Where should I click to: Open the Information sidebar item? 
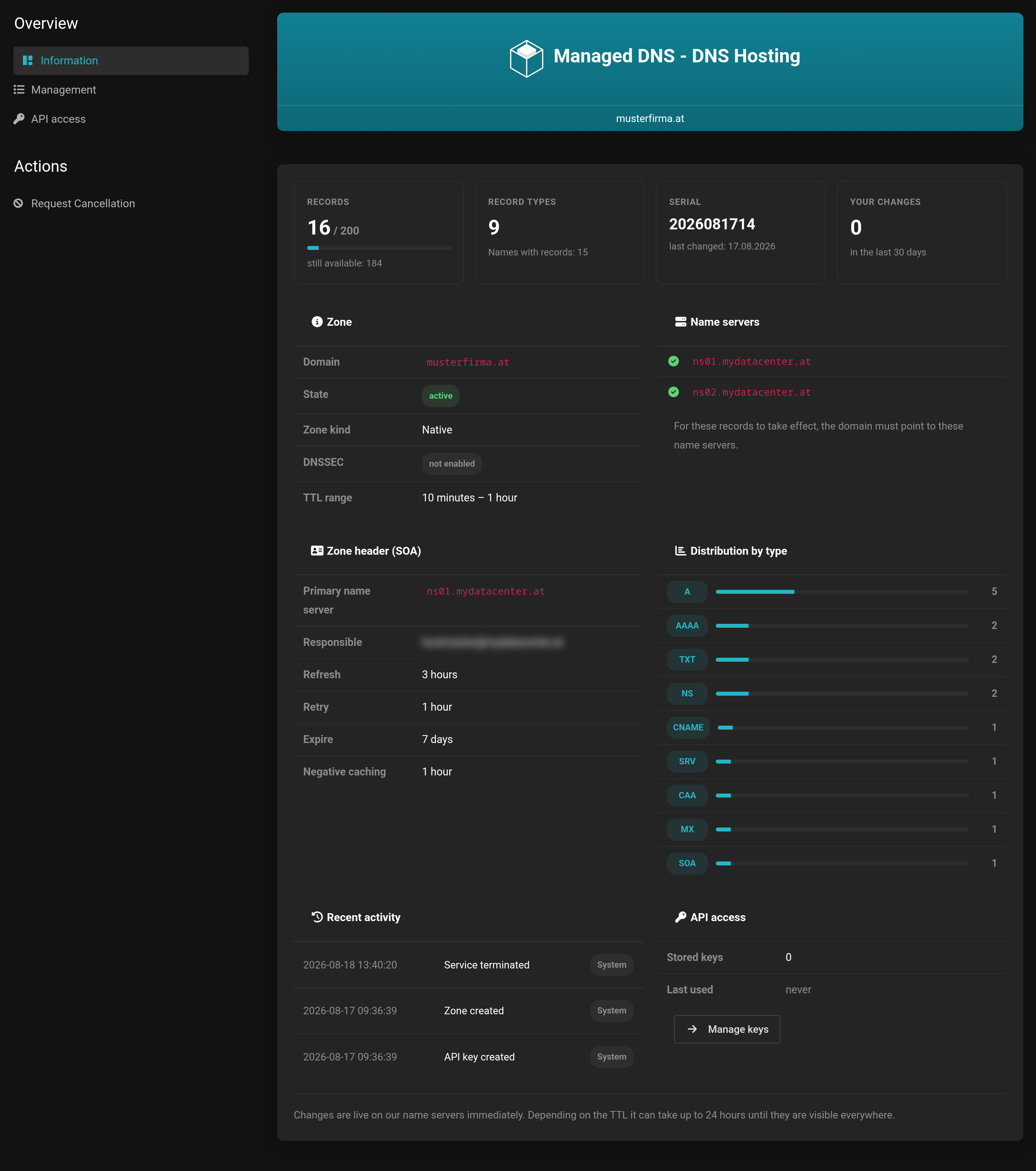(x=131, y=61)
